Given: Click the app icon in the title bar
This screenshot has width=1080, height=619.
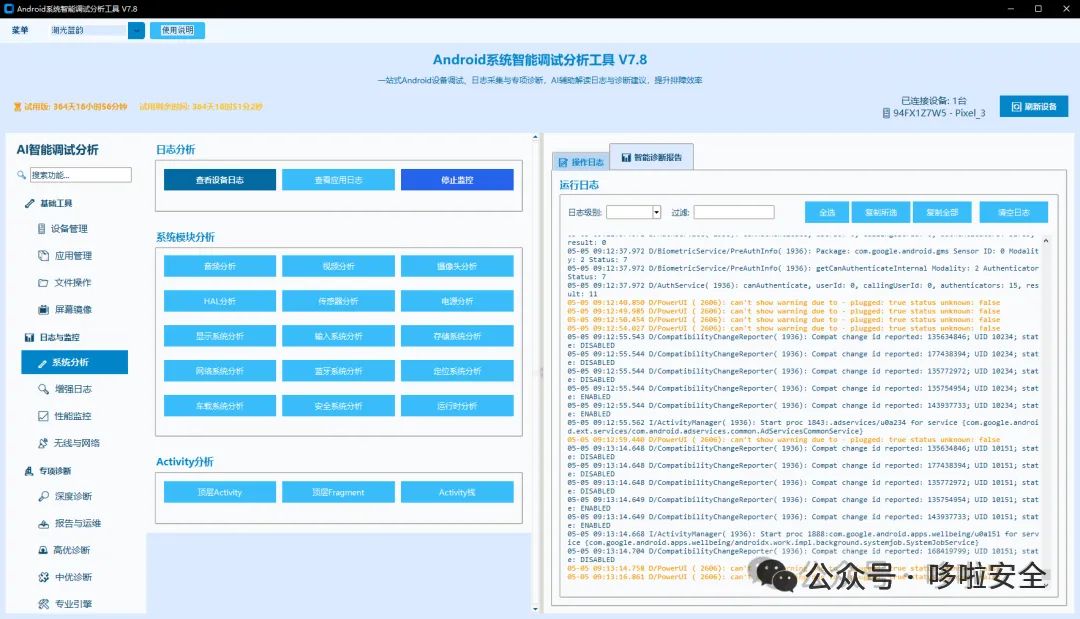Looking at the screenshot, I should (x=8, y=9).
